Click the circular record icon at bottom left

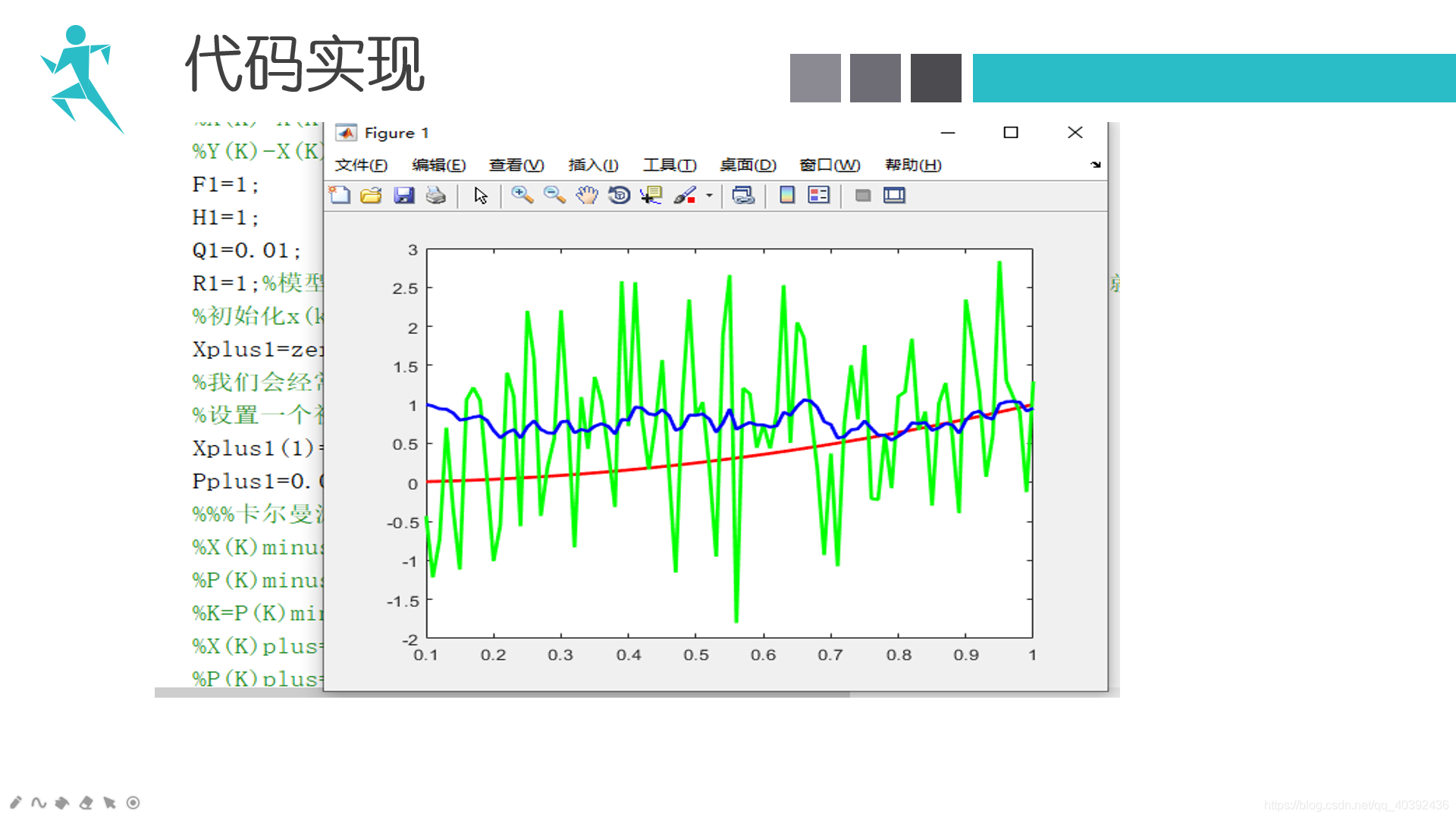[x=133, y=802]
